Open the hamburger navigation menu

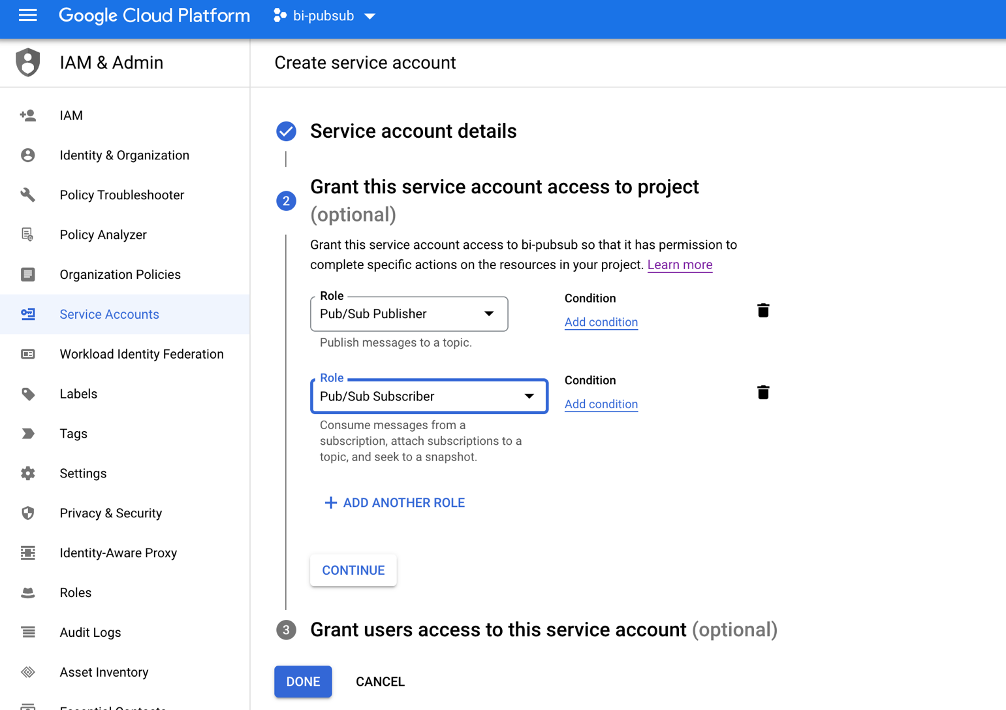click(x=28, y=16)
